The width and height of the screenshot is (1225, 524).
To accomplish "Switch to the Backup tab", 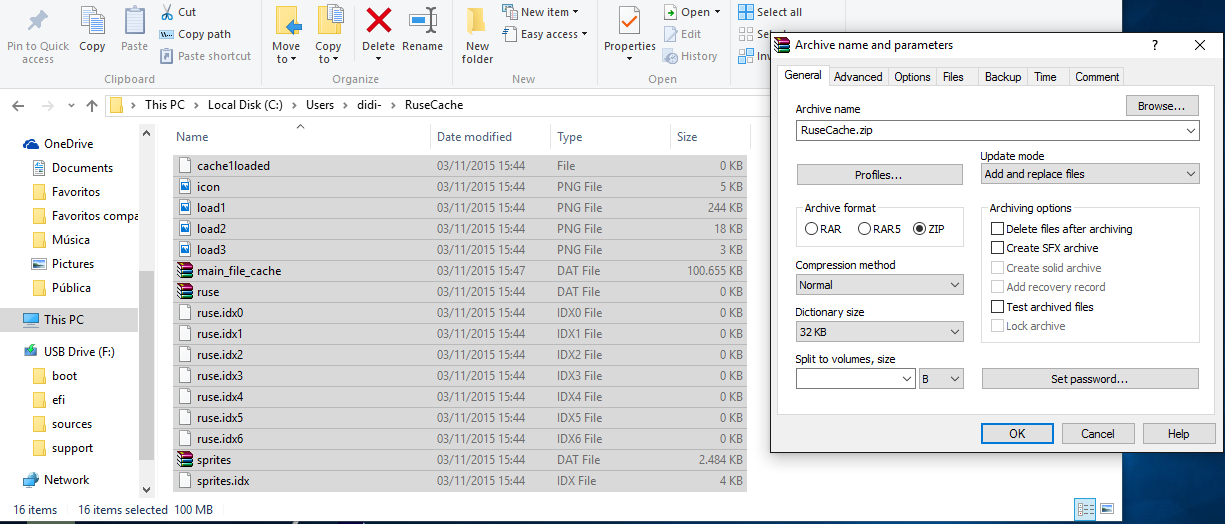I will pos(1003,77).
